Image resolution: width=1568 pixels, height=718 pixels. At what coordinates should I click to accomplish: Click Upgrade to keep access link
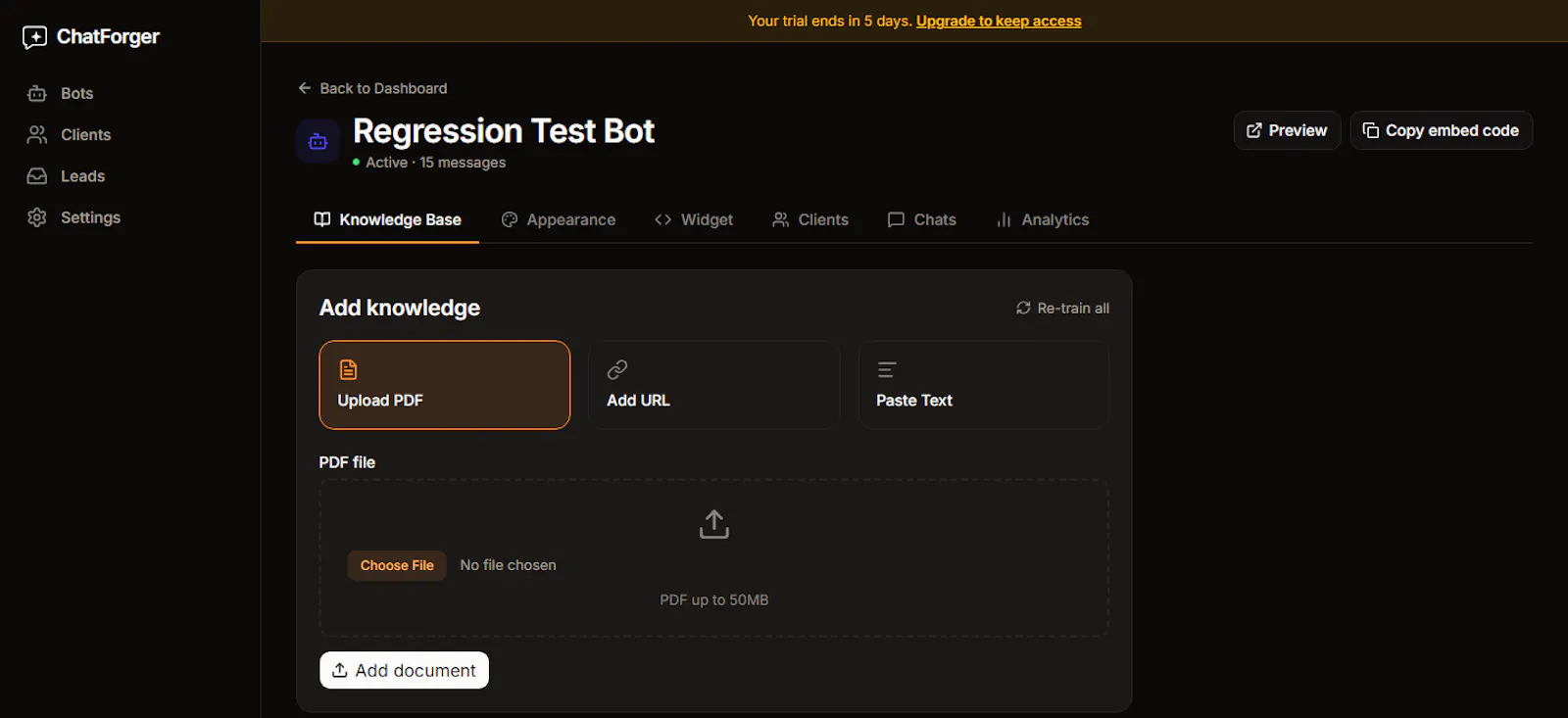999,21
